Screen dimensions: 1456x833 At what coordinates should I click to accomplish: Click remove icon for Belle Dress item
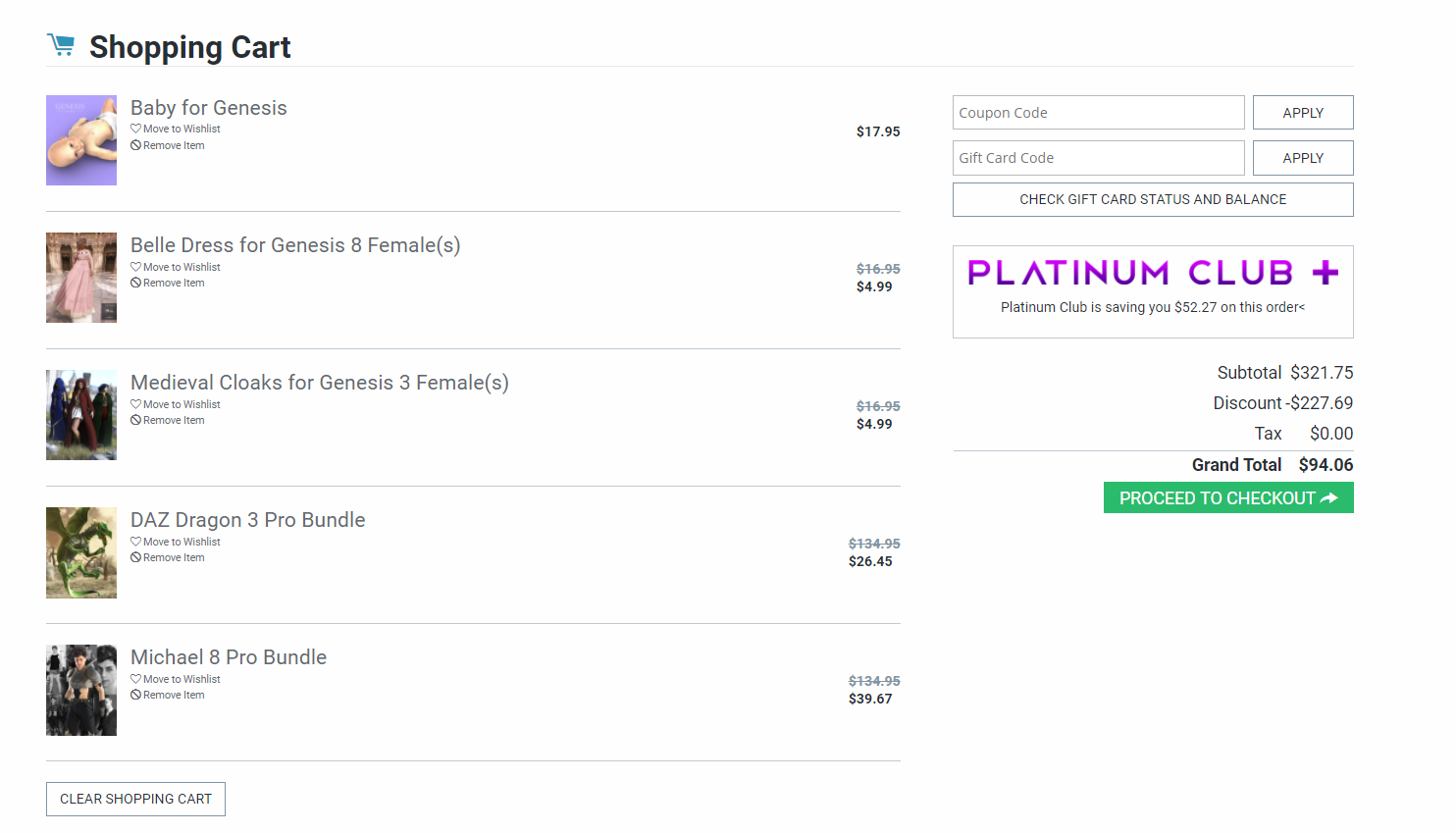(x=136, y=283)
